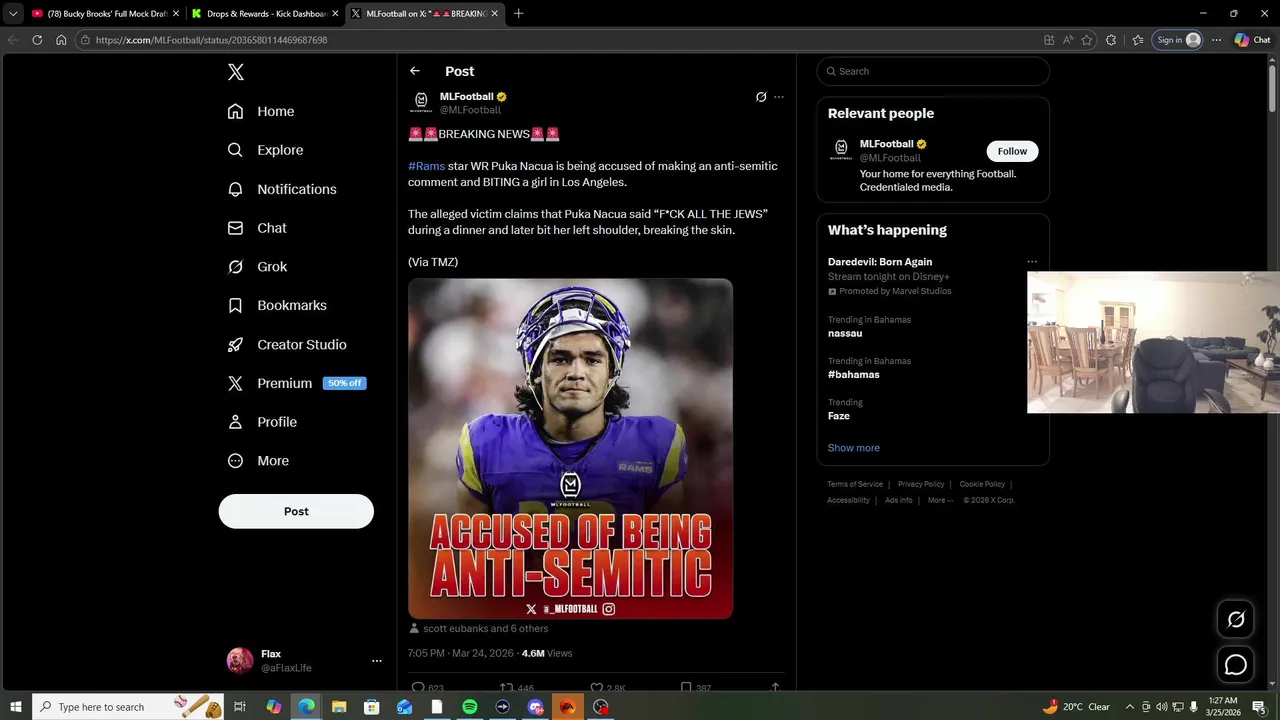
Task: Add this page to favorites
Action: click(x=1087, y=40)
